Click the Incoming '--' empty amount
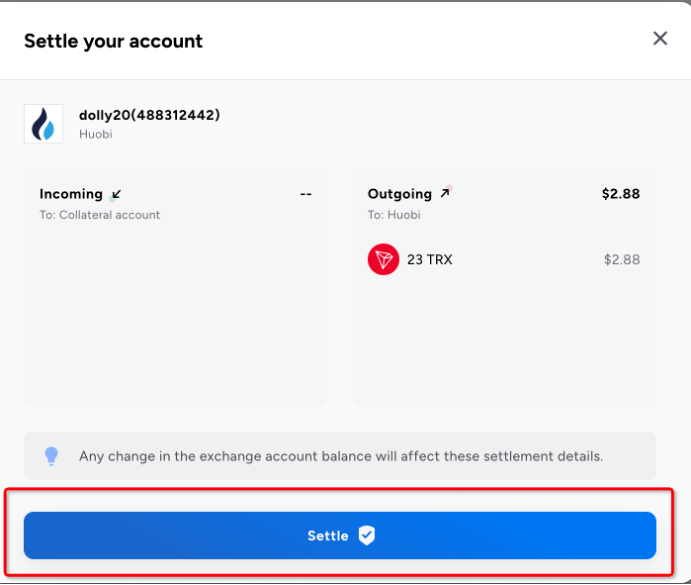 (305, 194)
